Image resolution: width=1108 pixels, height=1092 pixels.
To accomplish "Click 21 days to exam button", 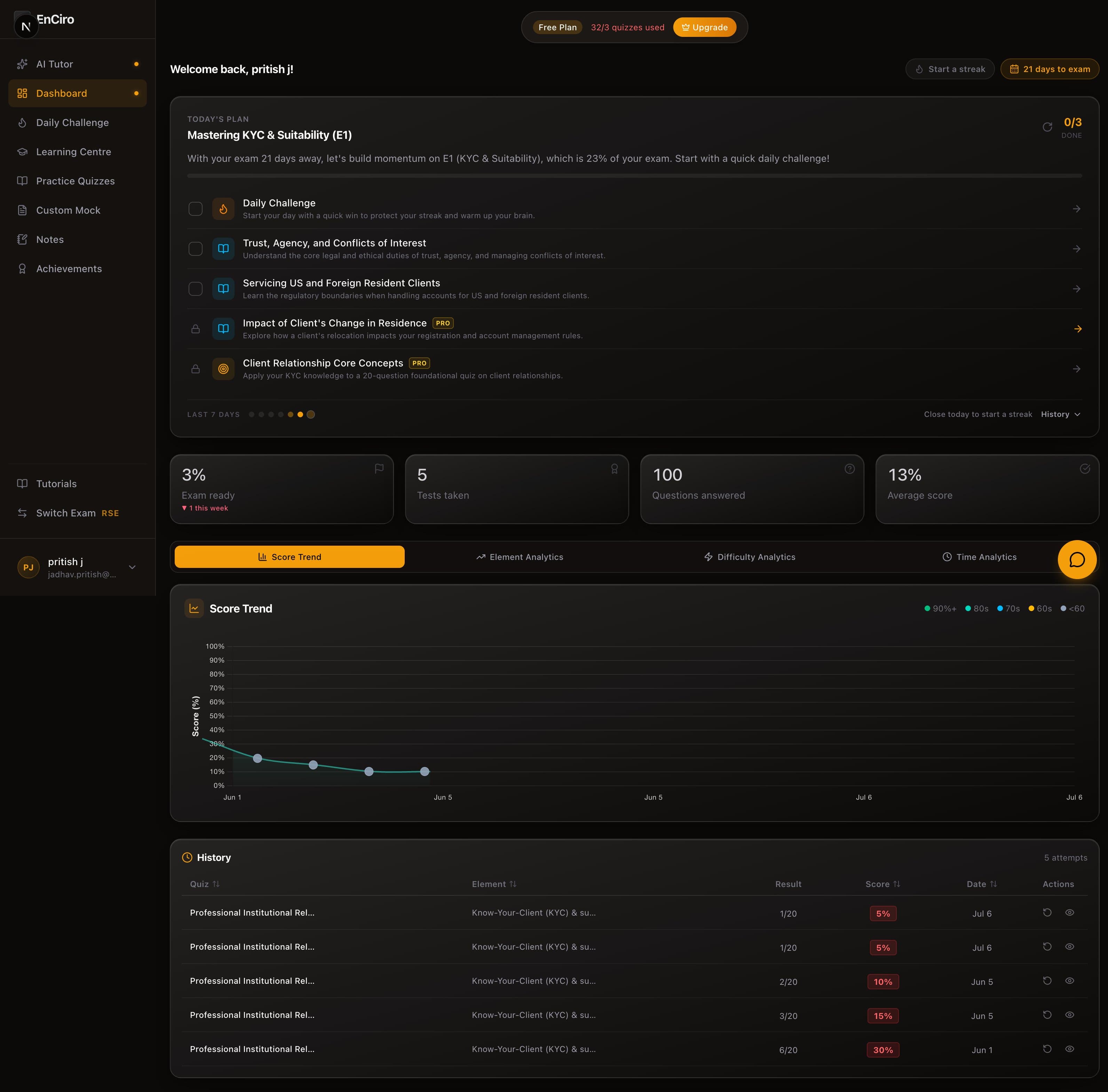I will [x=1050, y=69].
